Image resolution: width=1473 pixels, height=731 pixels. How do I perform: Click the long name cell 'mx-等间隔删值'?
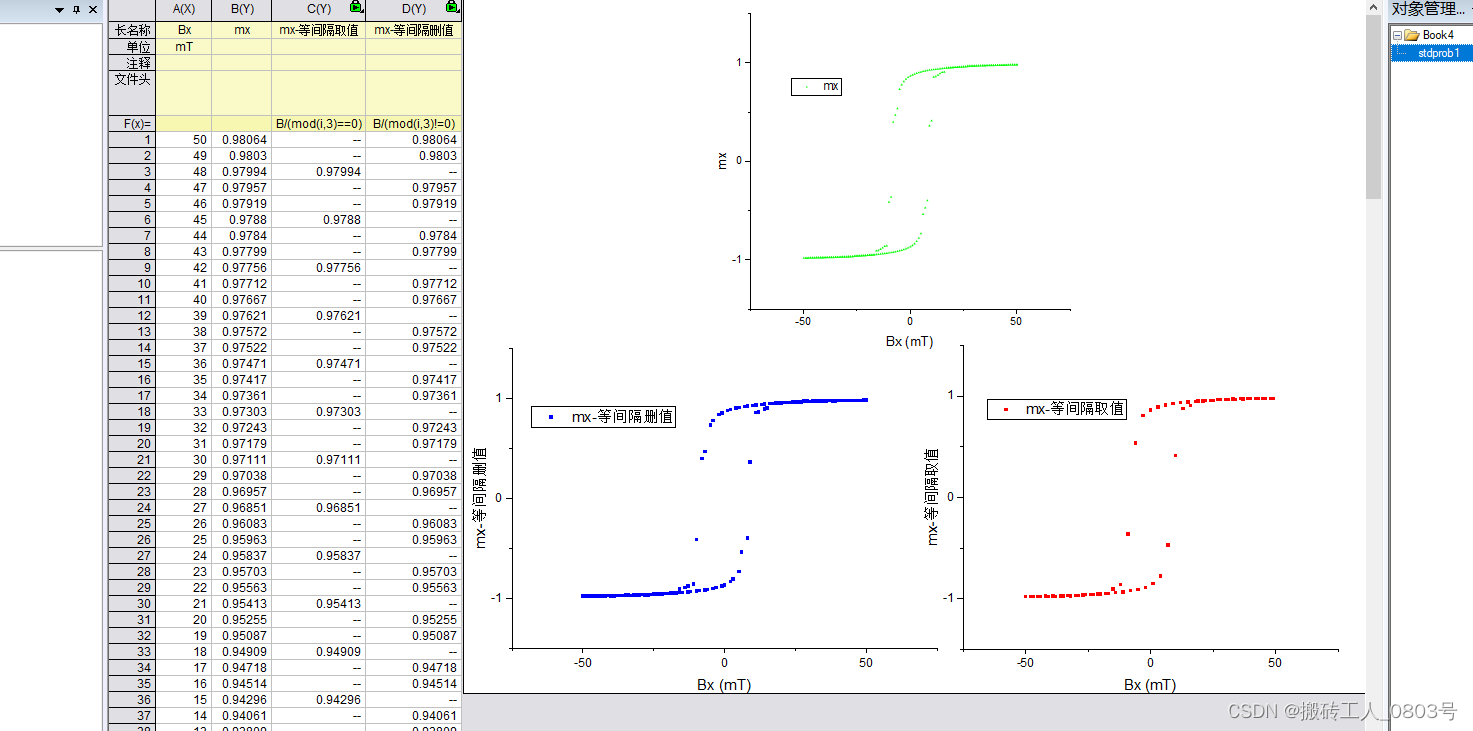pos(413,30)
